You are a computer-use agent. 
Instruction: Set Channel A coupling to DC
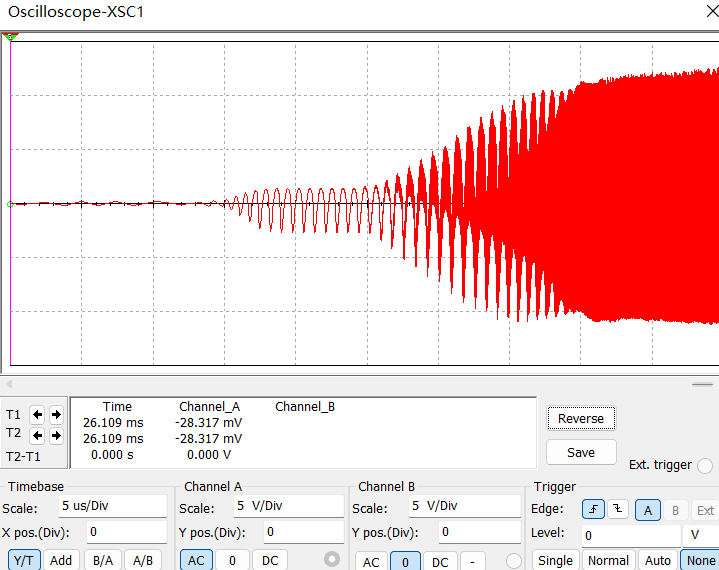[270, 560]
